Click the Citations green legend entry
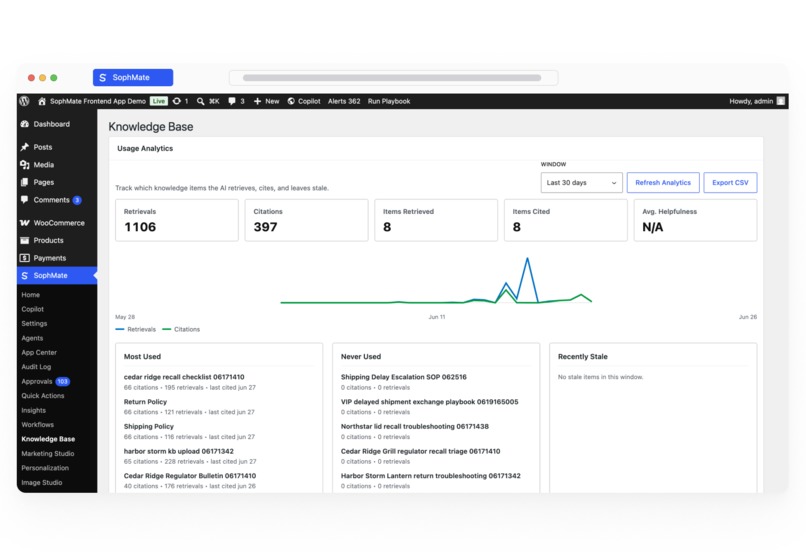Screen dimensions: 806x560 pyautogui.click(x=181, y=329)
